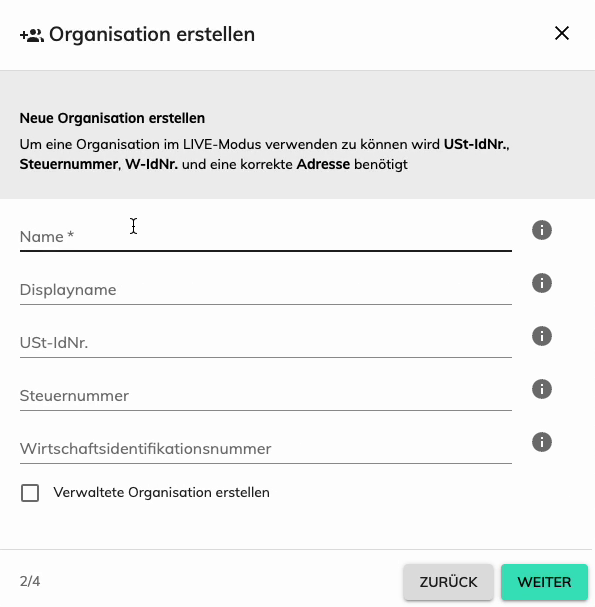The image size is (595, 607).
Task: Click info icon for Wirtschaftsidentifikationsnummer
Action: point(542,442)
